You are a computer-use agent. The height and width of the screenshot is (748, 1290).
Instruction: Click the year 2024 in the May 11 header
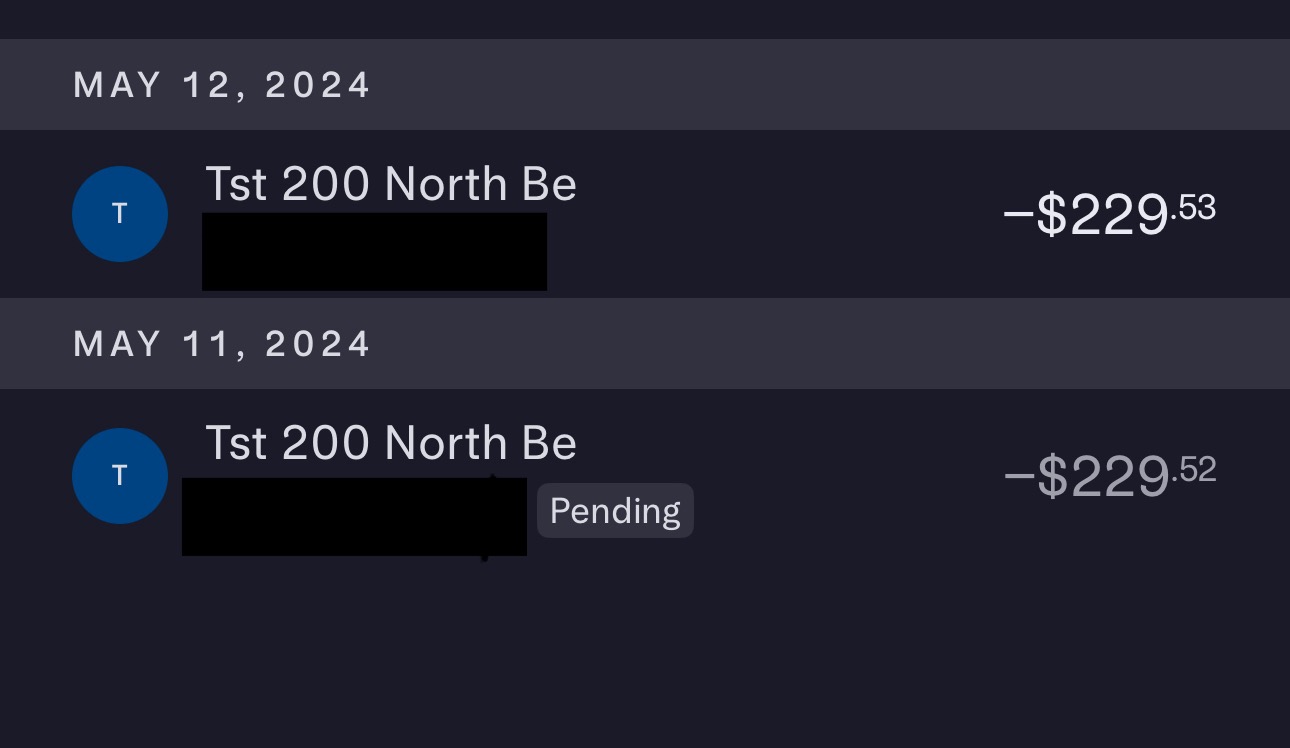318,344
